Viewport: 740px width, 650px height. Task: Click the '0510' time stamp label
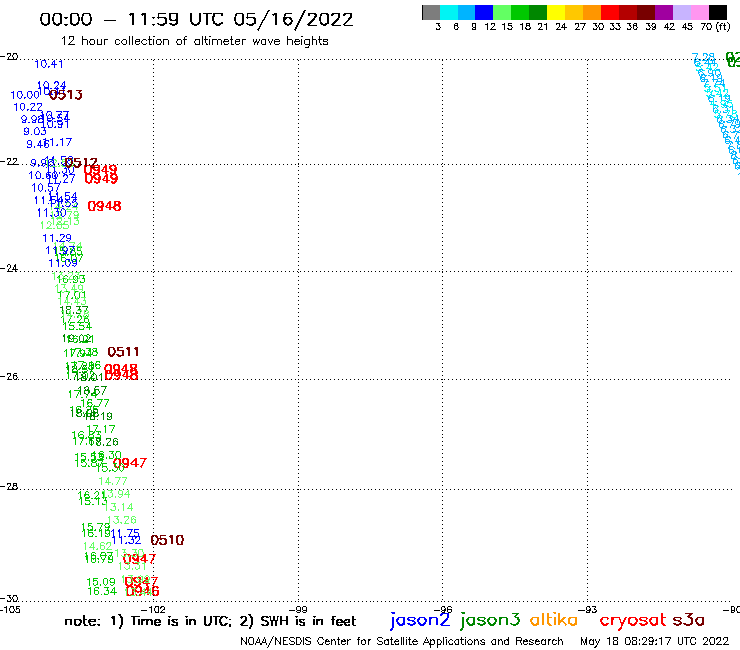(167, 540)
